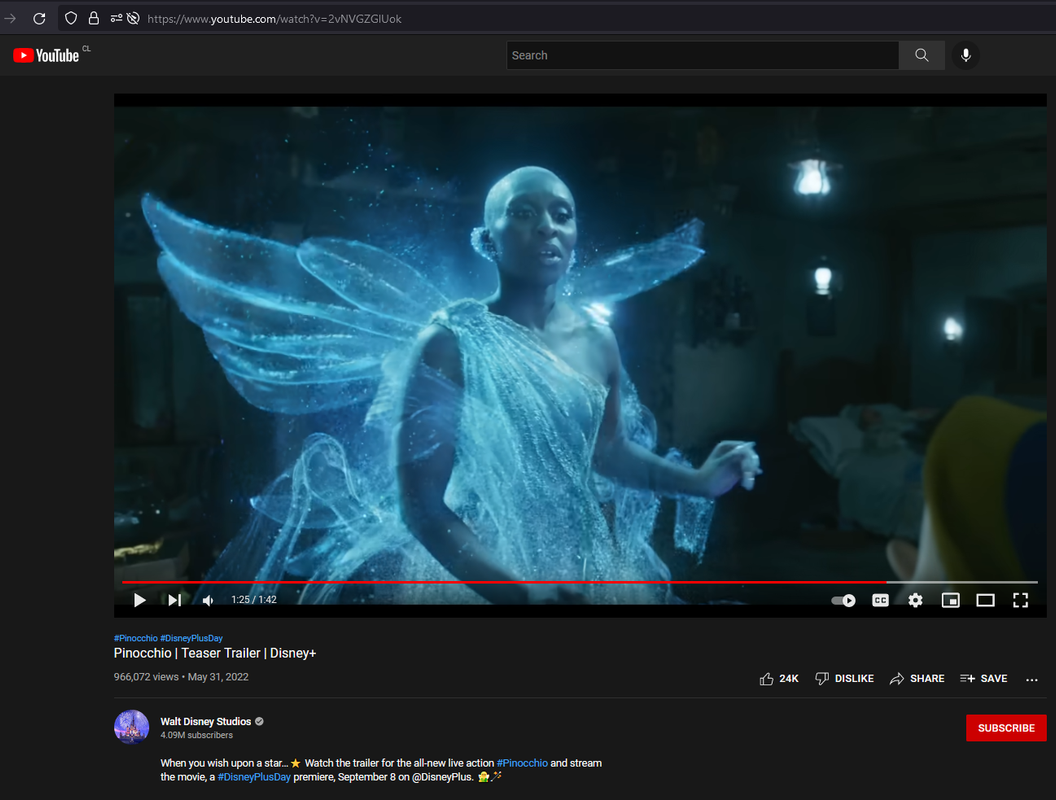This screenshot has width=1056, height=800.
Task: Open the site permissions icon in address bar
Action: coord(117,19)
